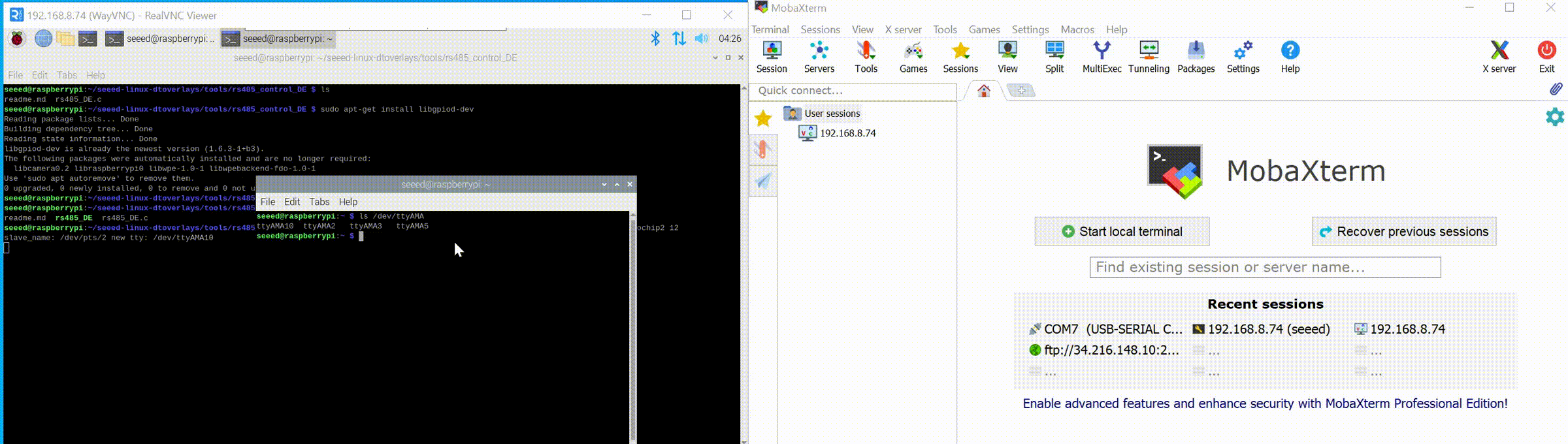
Task: Click the paperclip attach icon
Action: [x=1556, y=89]
